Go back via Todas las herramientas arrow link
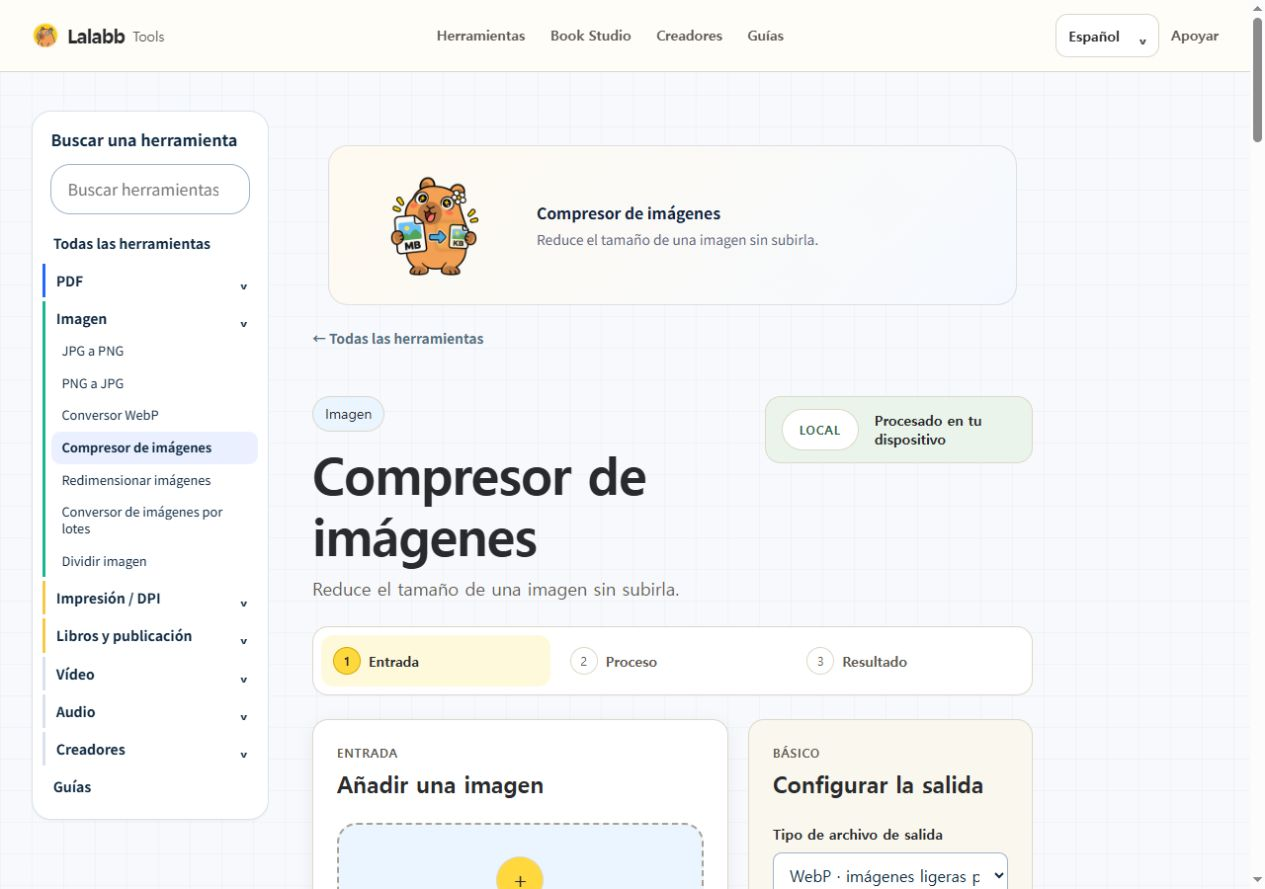The height and width of the screenshot is (889, 1265). tap(398, 338)
